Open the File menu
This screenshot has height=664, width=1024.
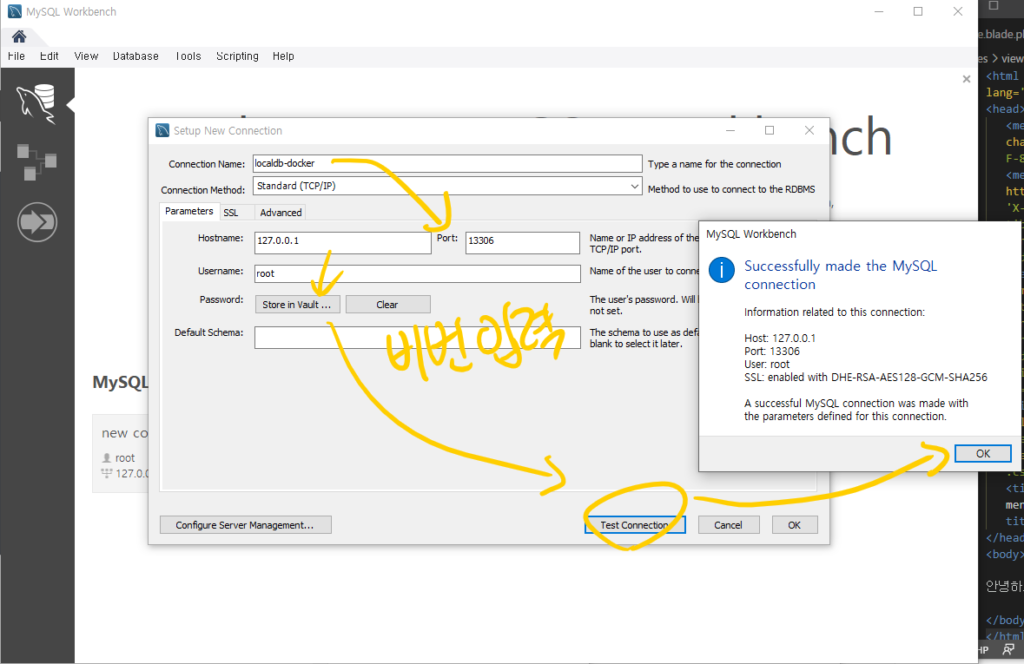(16, 56)
